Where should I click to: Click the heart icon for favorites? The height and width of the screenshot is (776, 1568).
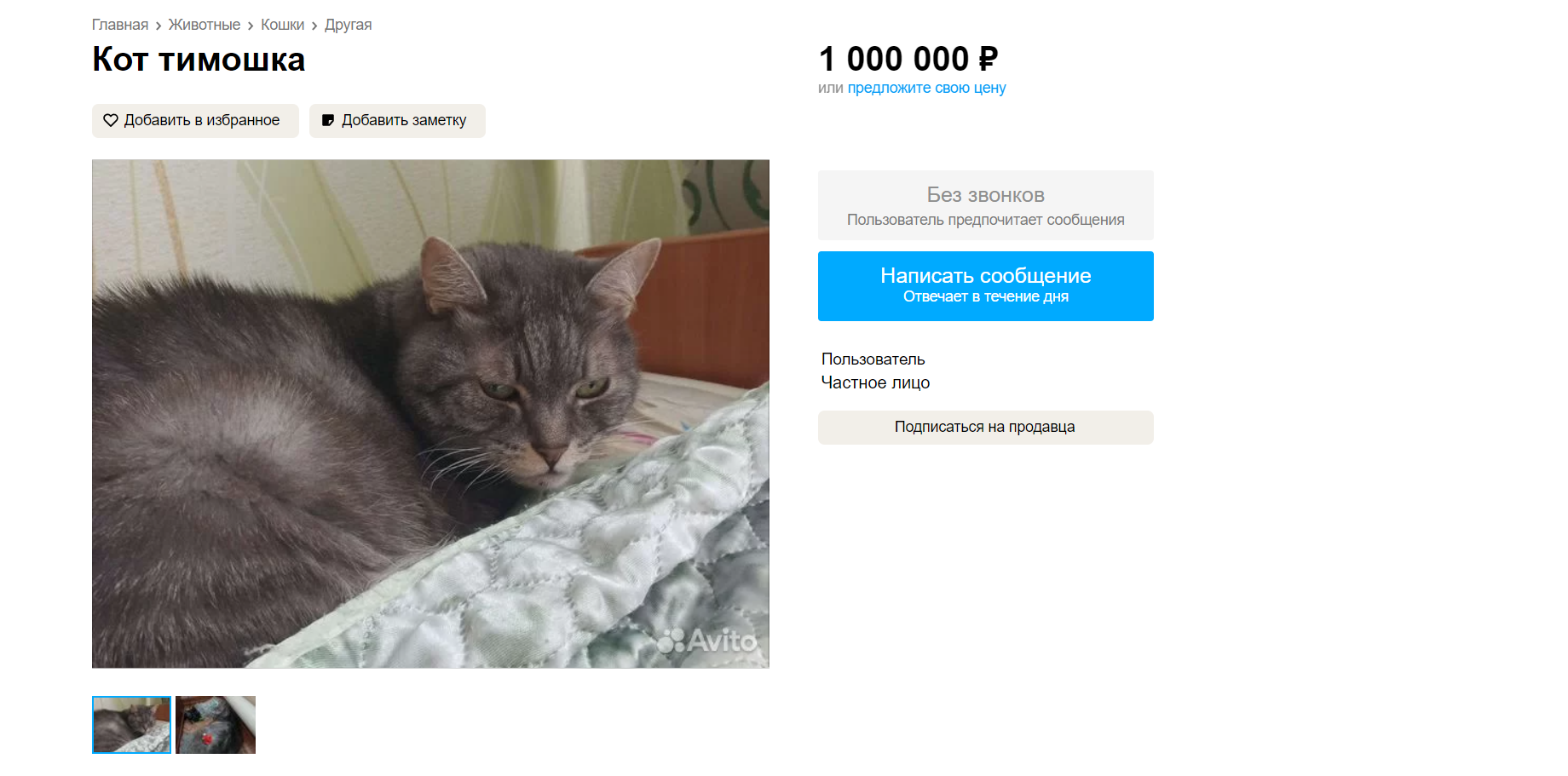[111, 120]
